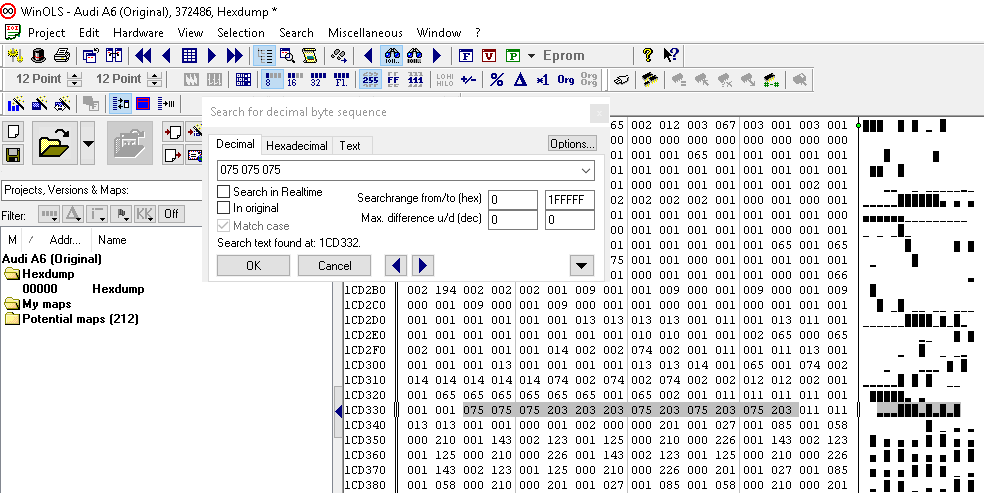Screen dimensions: 984x493
Task: Click the yellow question mark help icon
Action: (x=648, y=56)
